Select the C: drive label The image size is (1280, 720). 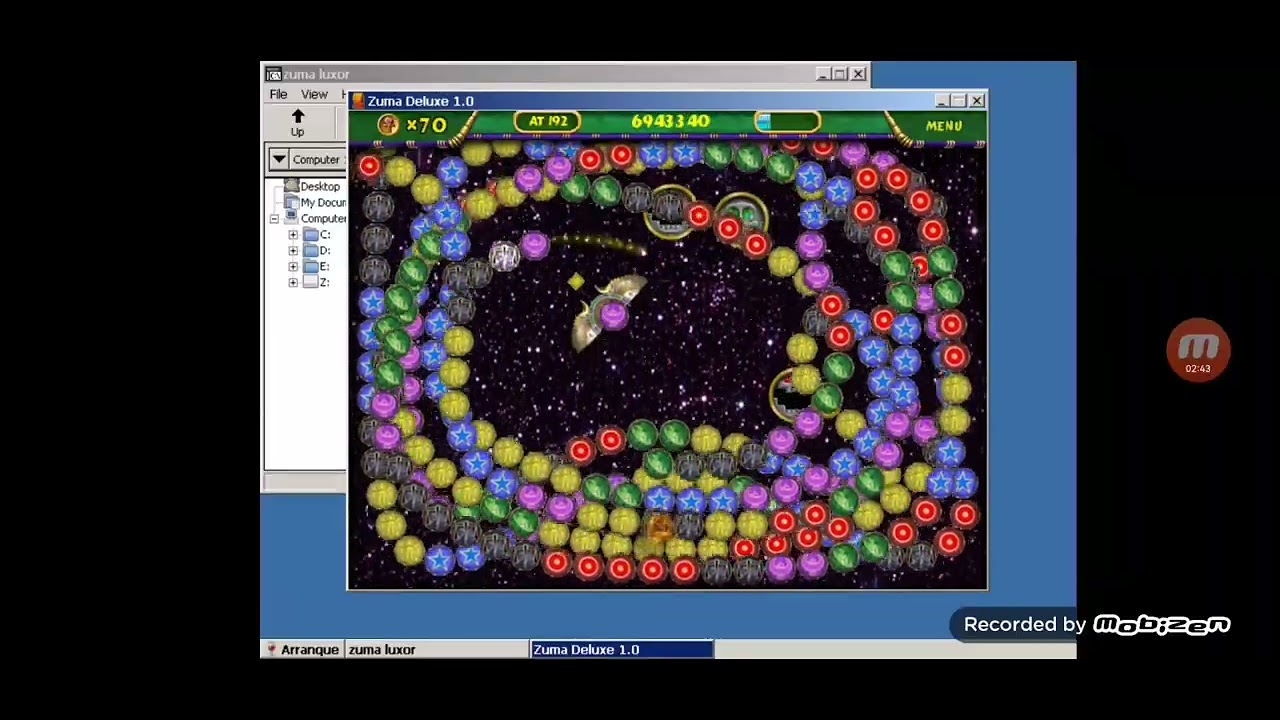pos(325,234)
